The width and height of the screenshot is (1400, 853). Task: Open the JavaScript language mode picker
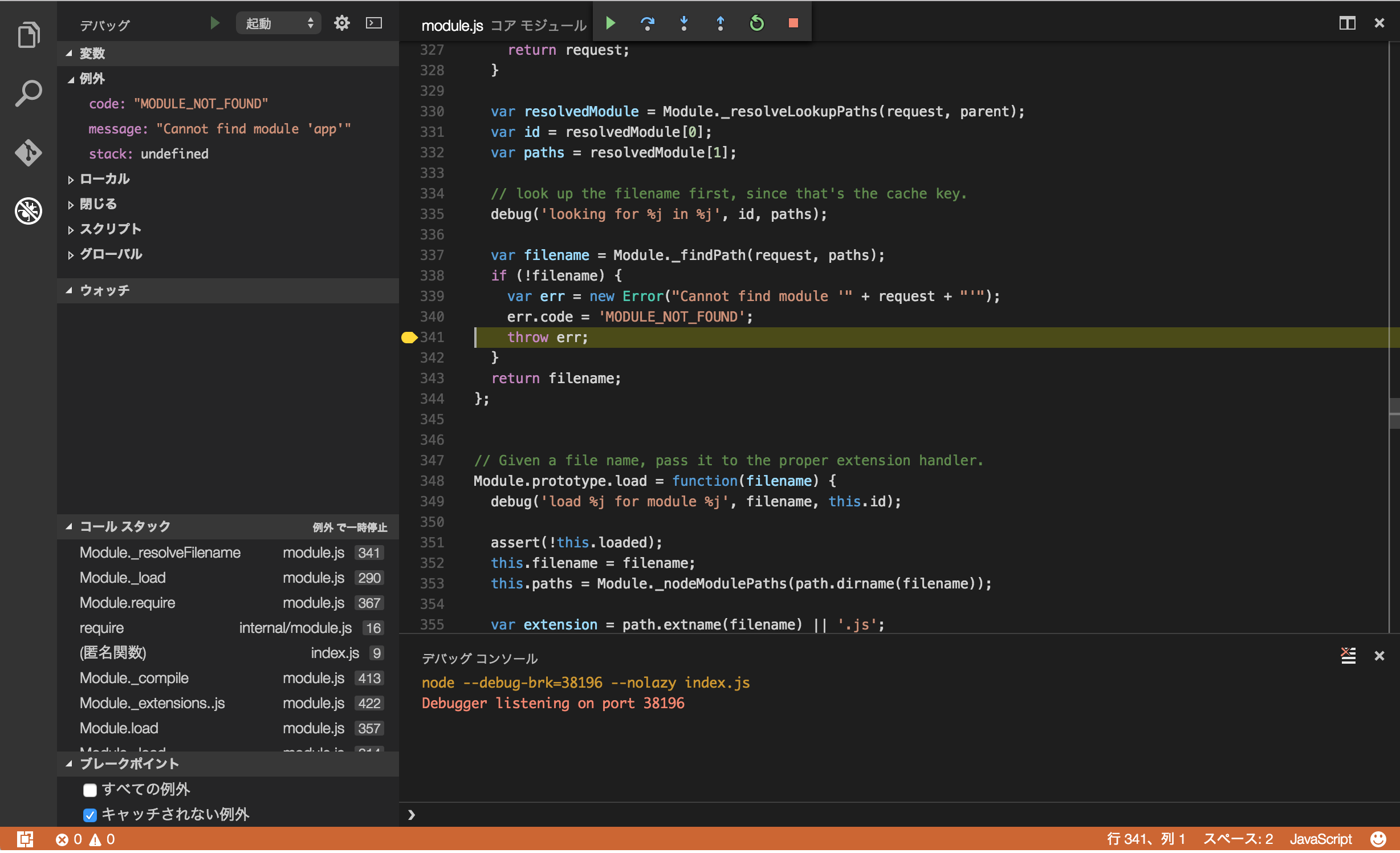(x=1321, y=839)
